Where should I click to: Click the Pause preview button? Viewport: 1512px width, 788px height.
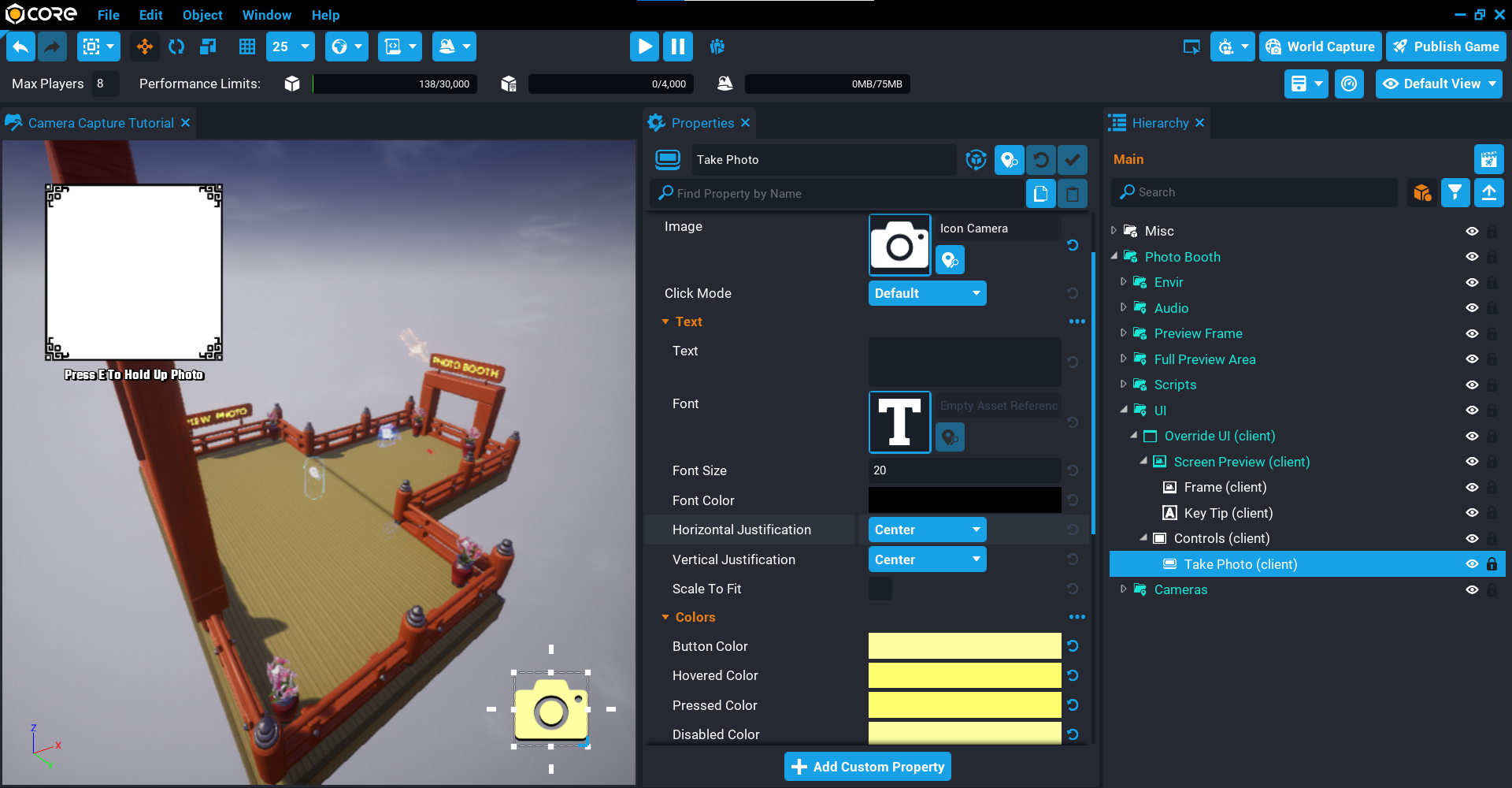click(x=677, y=46)
